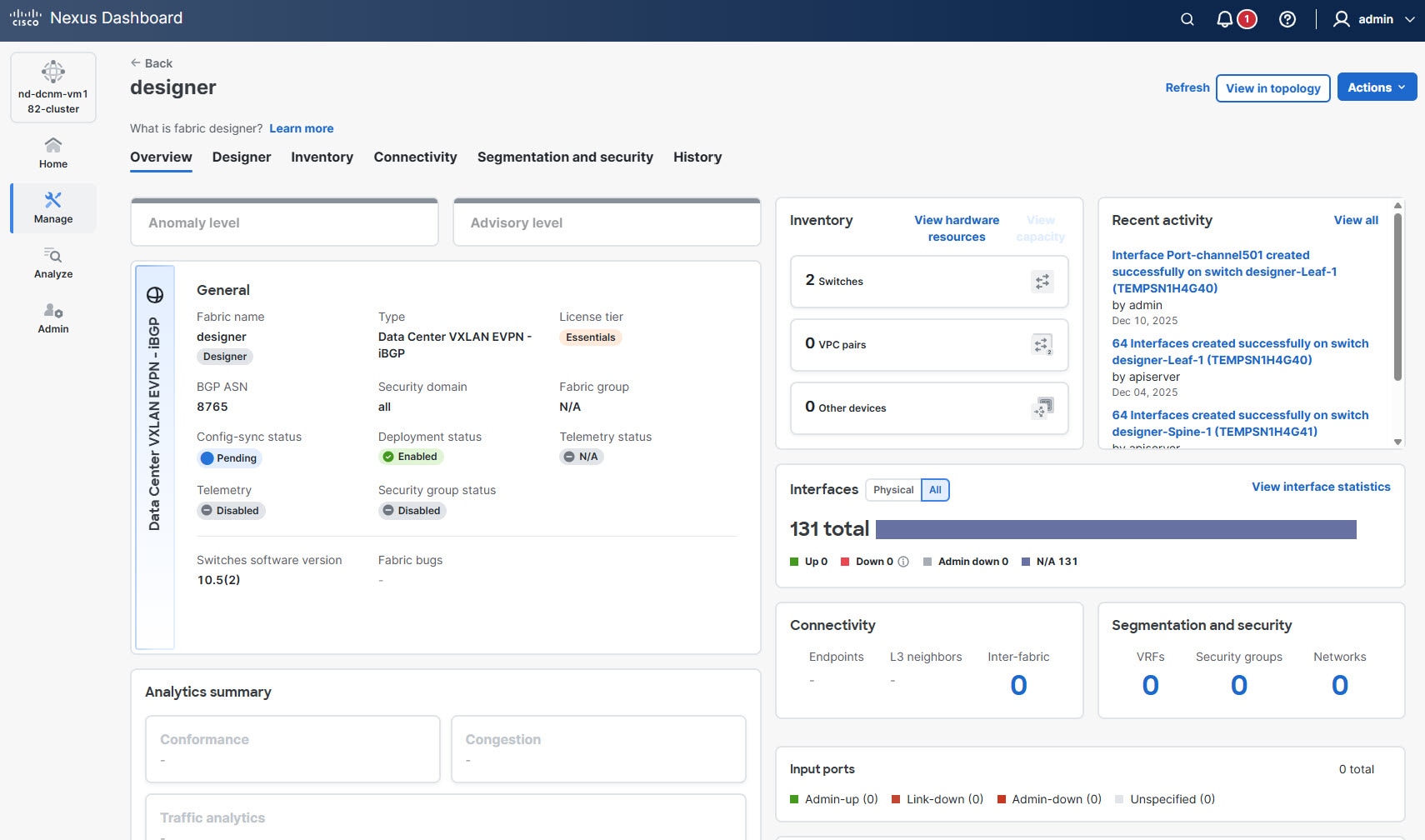Screen dimensions: 1425x840
Task: Click the green Up legend swatch
Action: (794, 562)
